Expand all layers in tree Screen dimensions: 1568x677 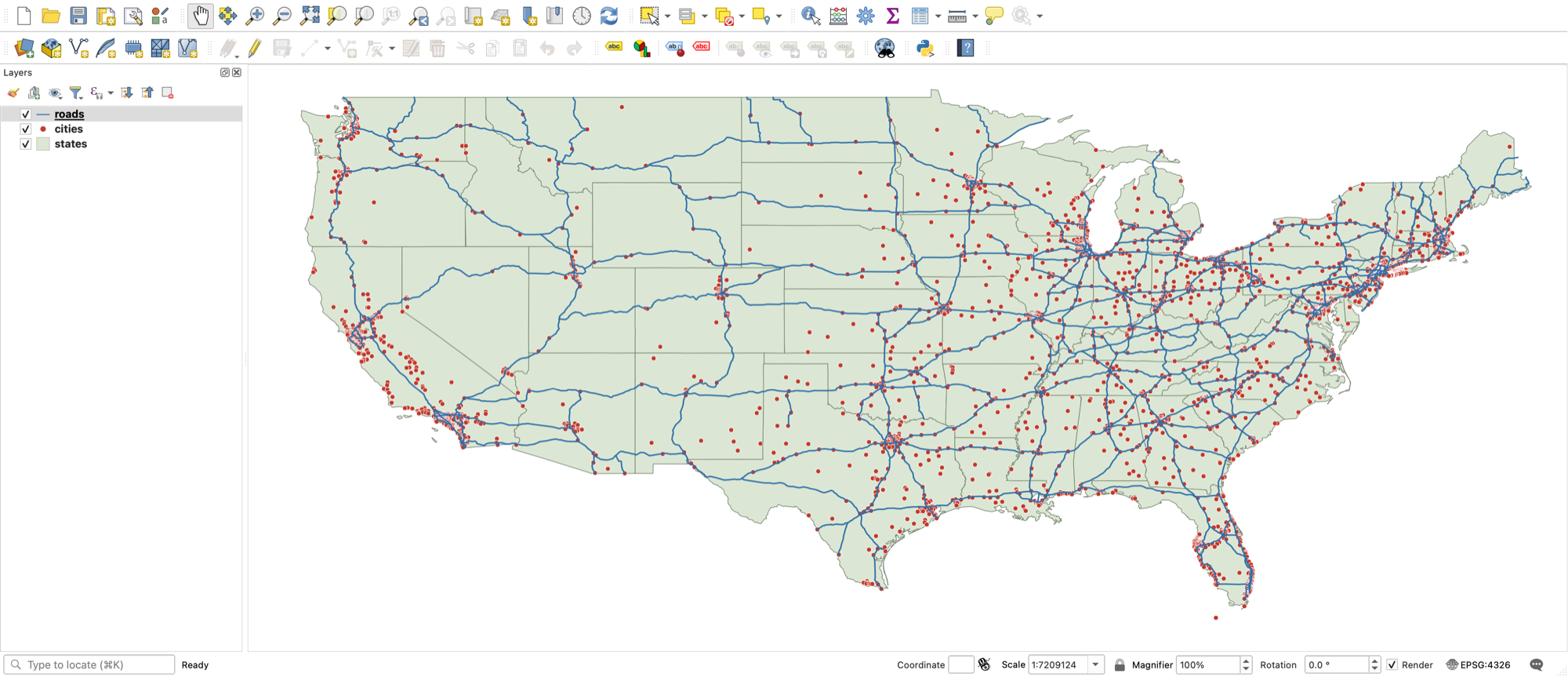click(127, 93)
